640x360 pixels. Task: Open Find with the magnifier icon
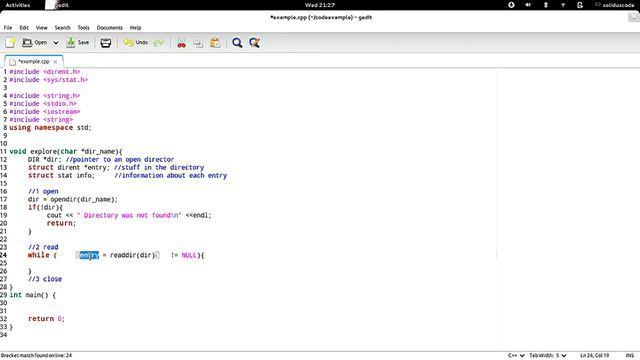[237, 42]
